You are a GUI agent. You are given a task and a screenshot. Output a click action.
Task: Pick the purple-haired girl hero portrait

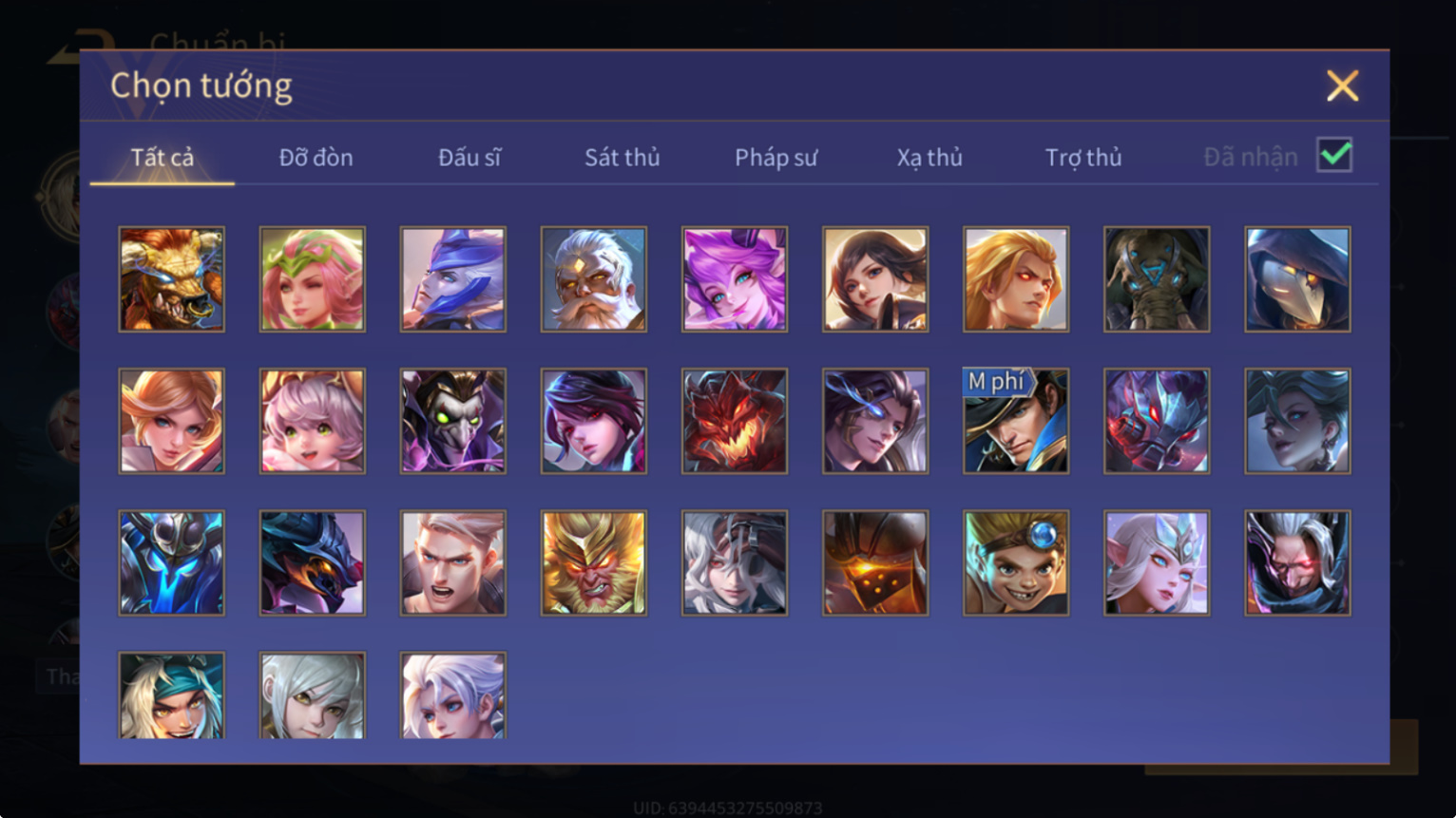(x=734, y=279)
